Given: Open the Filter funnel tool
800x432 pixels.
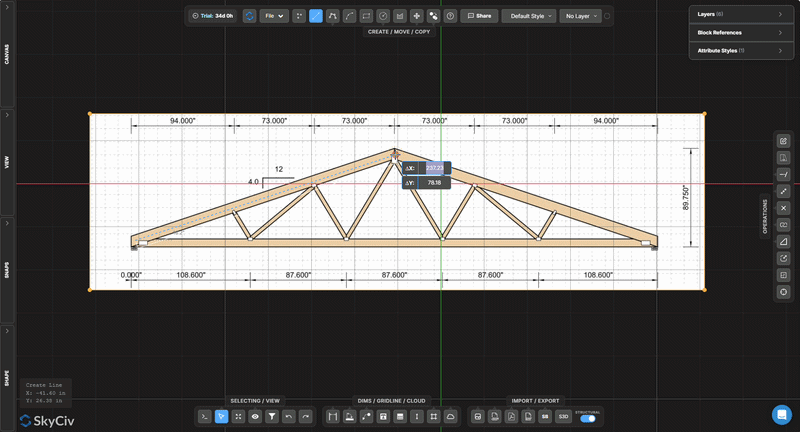Looking at the screenshot, I should [x=272, y=417].
